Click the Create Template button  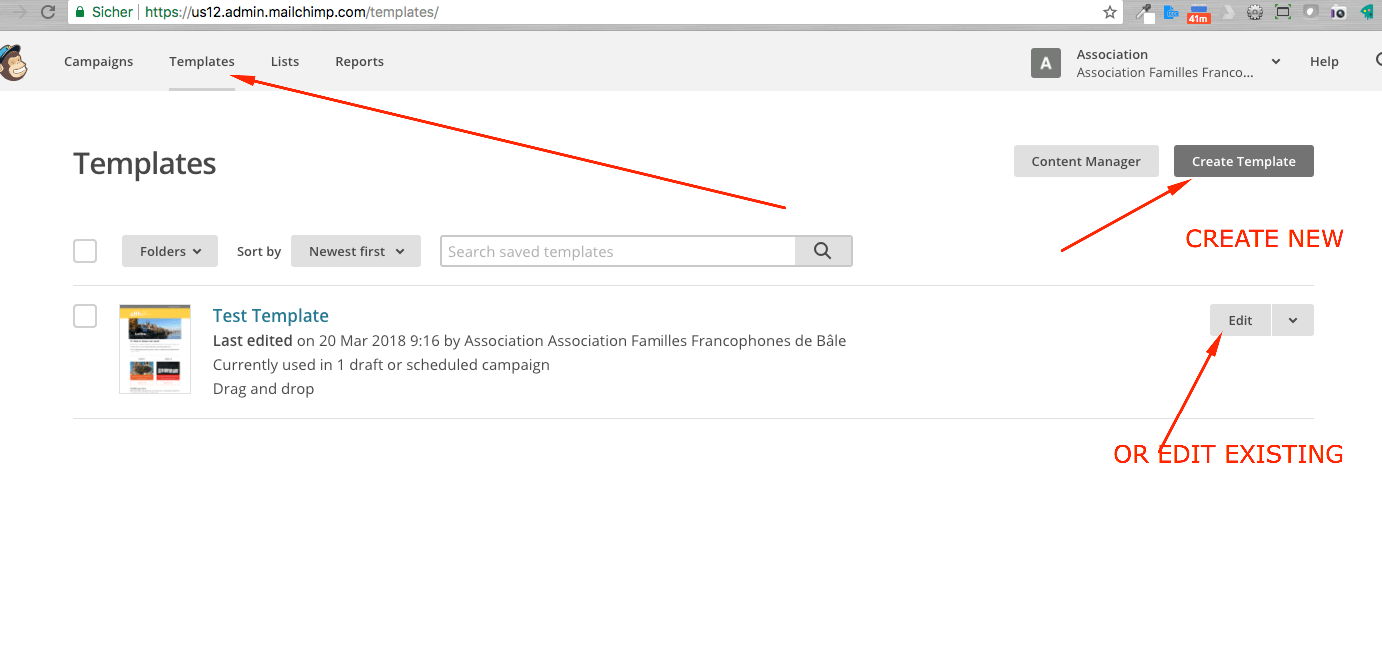pyautogui.click(x=1244, y=161)
